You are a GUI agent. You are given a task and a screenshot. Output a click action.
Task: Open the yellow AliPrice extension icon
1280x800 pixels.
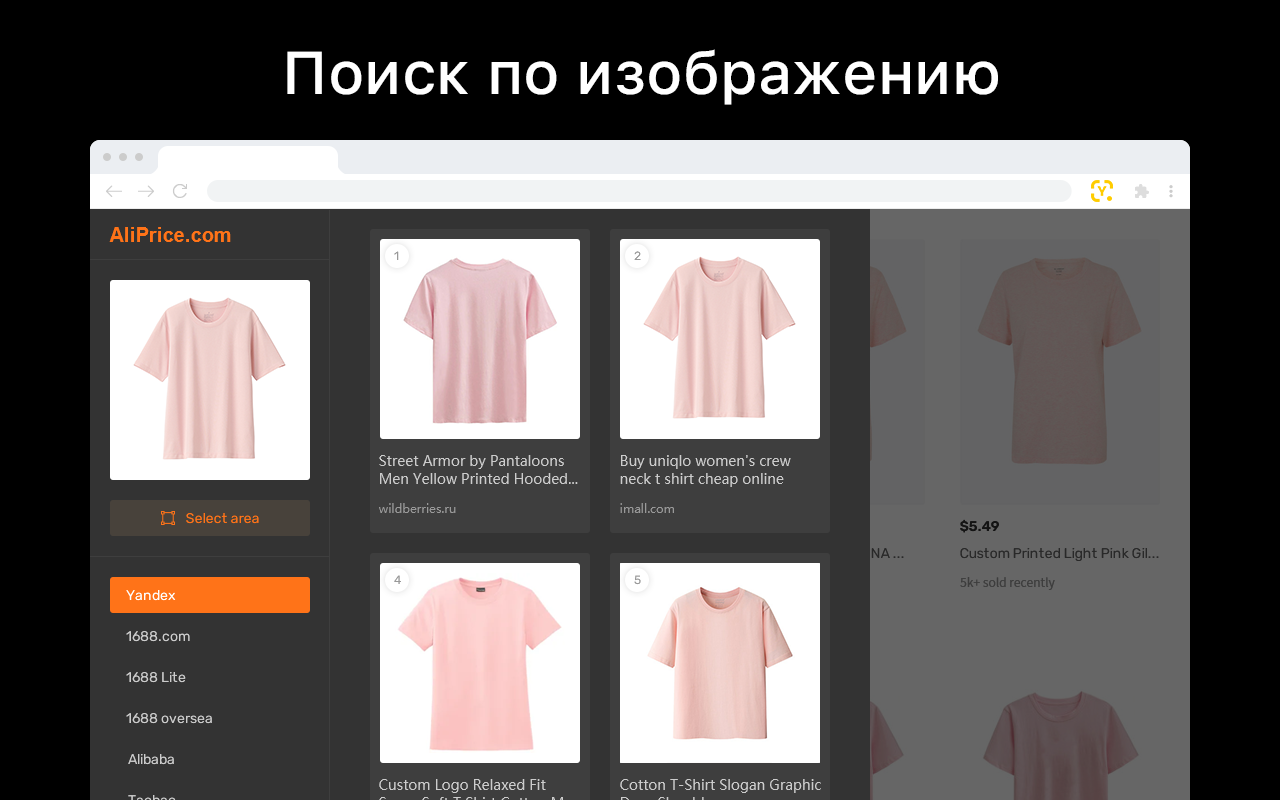click(1102, 191)
